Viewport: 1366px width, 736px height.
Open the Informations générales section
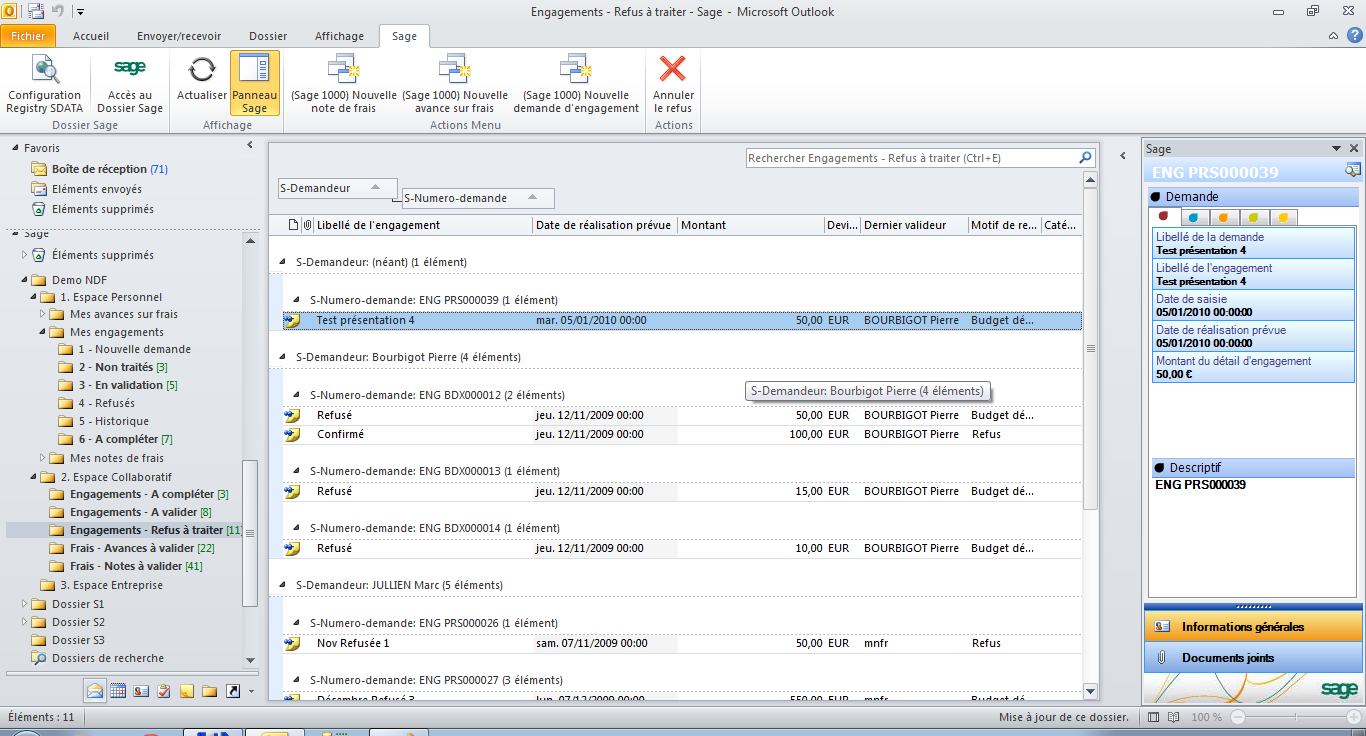pos(1253,627)
